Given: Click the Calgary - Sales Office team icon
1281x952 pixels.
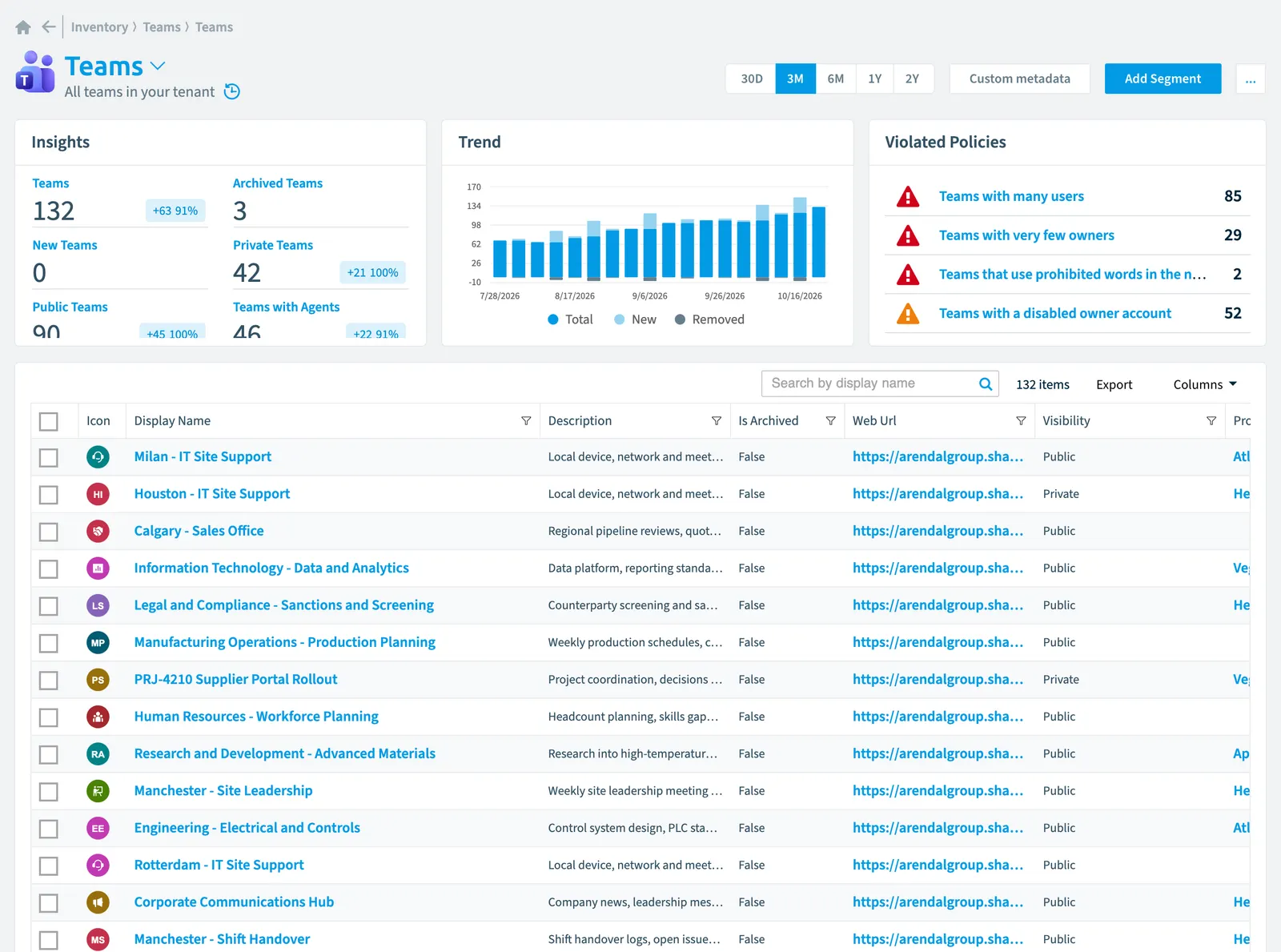Looking at the screenshot, I should [x=98, y=531].
